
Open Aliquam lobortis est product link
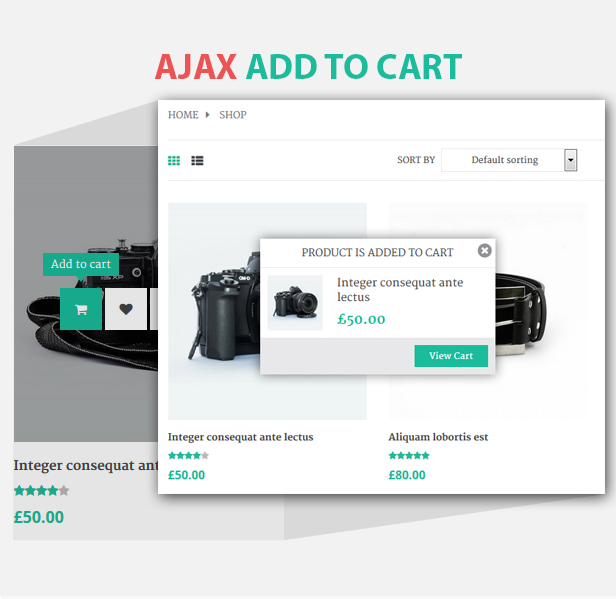pyautogui.click(x=438, y=437)
